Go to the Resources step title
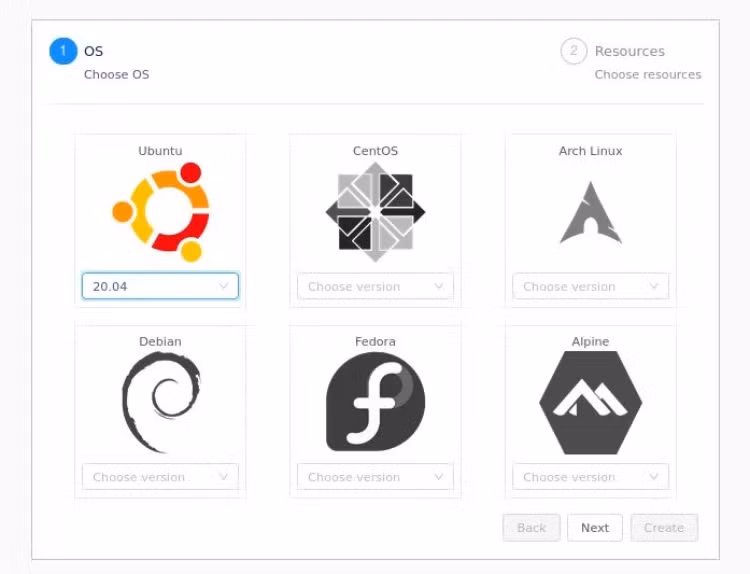 630,51
